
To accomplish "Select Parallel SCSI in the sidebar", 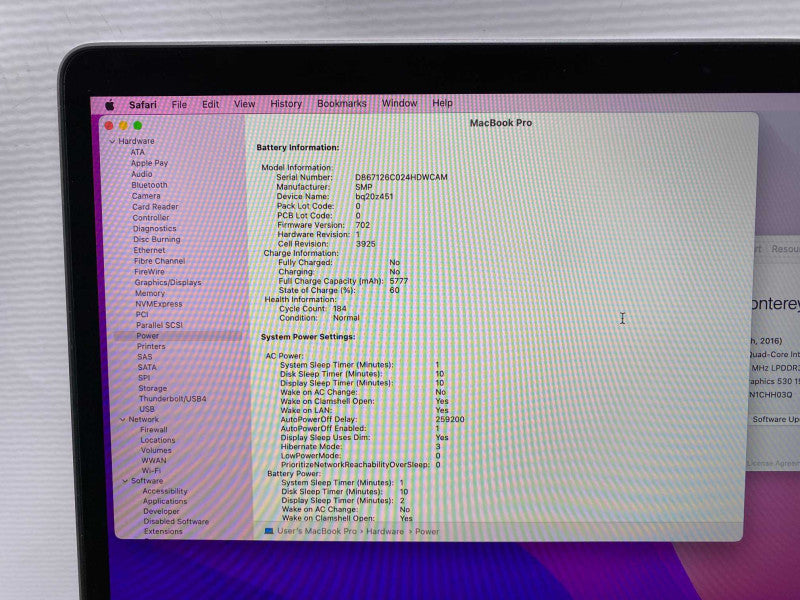I will coord(159,325).
